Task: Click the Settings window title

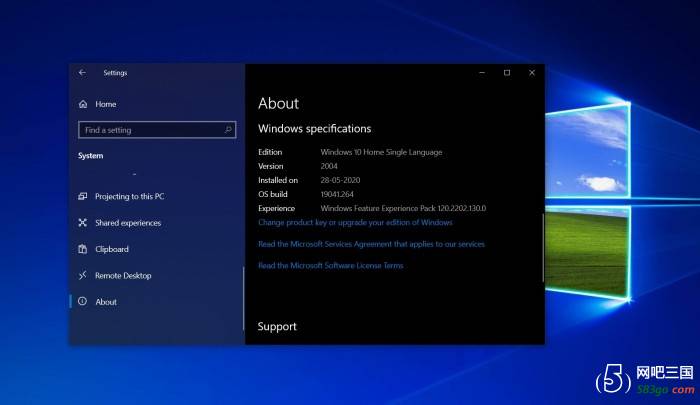Action: point(115,72)
